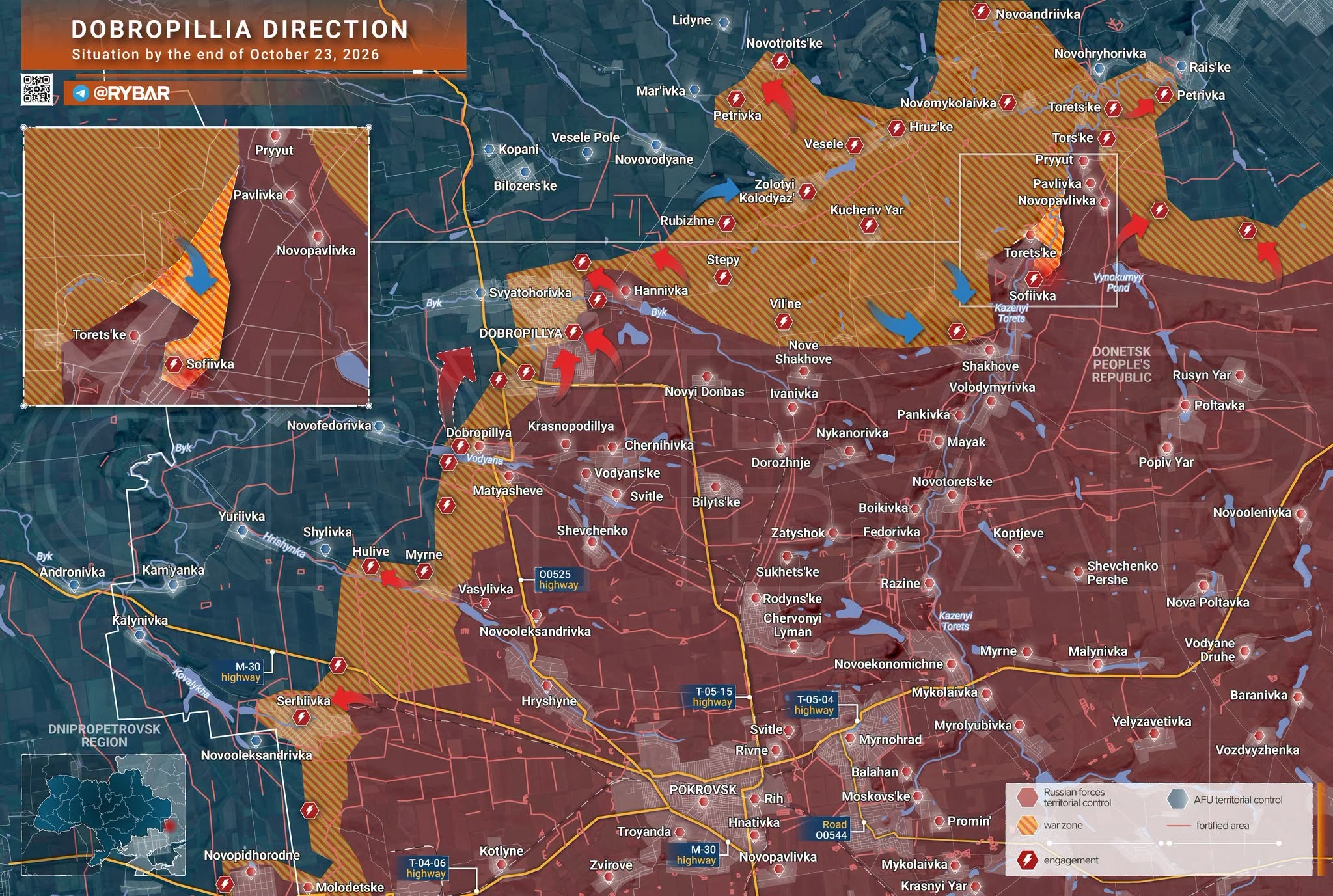Screen dimensions: 1333x896
Task: Click the engagement icon at Vesele
Action: click(855, 145)
